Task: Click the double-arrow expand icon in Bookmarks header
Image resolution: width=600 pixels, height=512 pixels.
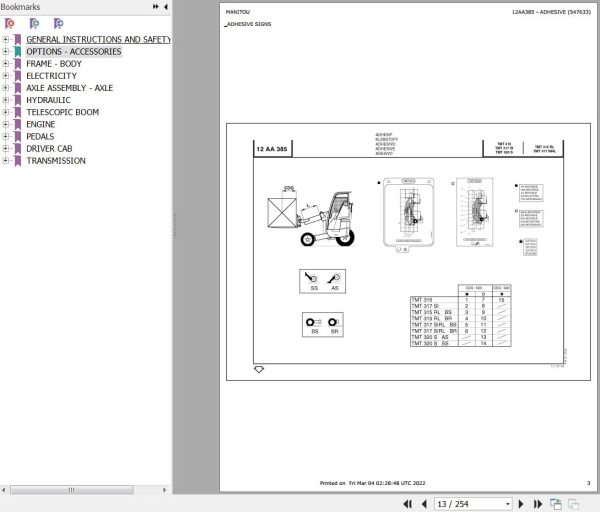Action: 155,7
